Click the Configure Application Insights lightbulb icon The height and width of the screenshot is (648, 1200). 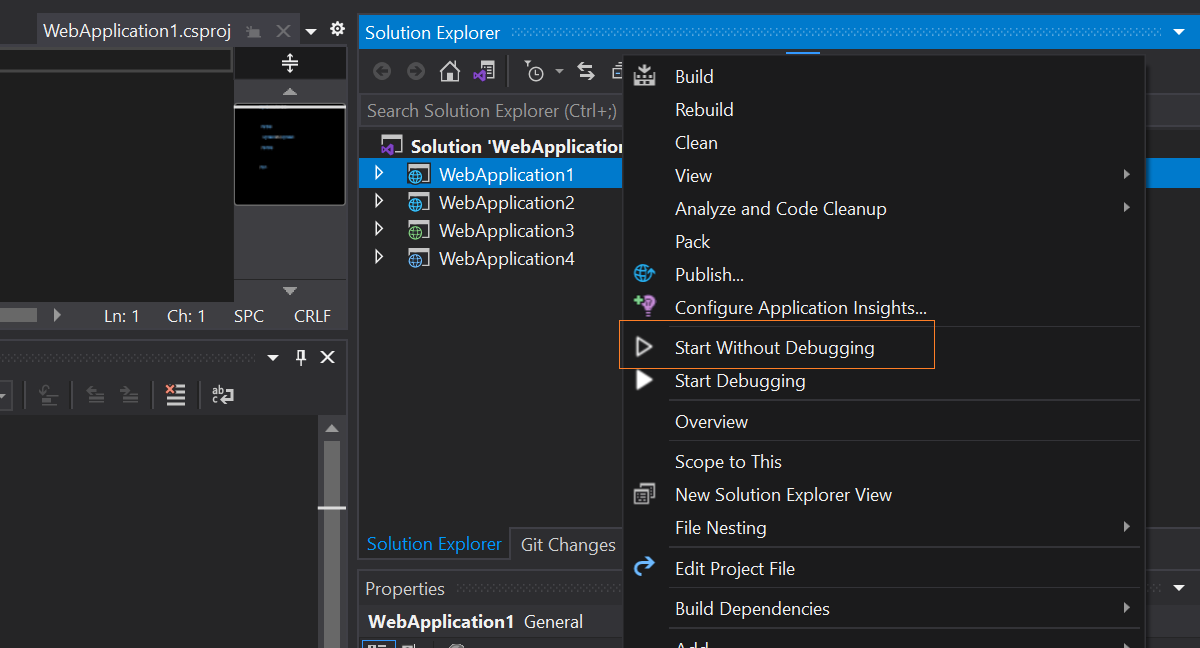[645, 307]
